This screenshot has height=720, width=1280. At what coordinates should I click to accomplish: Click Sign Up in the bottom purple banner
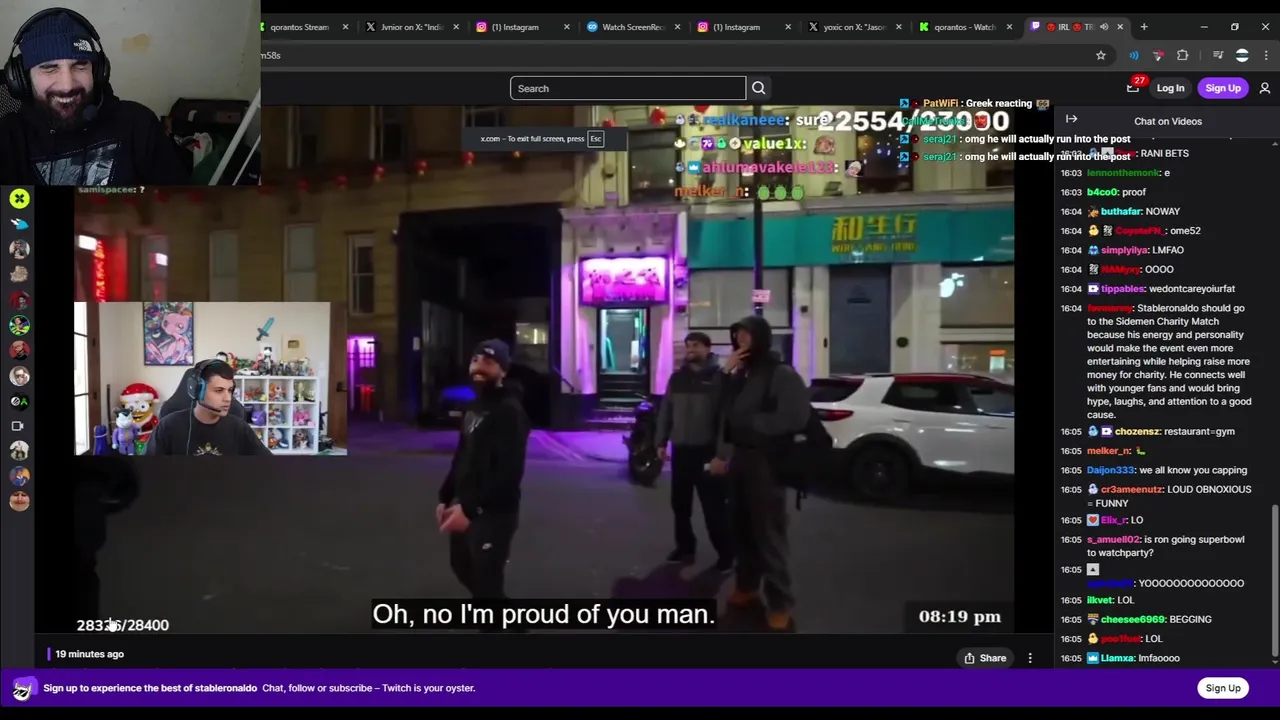pos(1222,688)
